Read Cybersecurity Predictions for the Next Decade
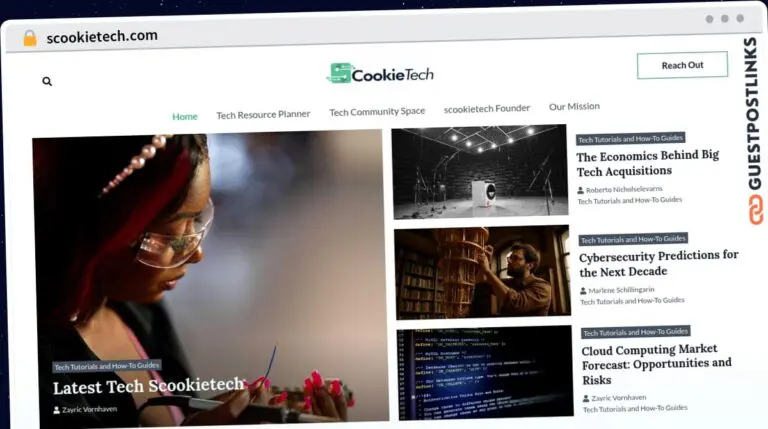This screenshot has height=429, width=768. (659, 263)
